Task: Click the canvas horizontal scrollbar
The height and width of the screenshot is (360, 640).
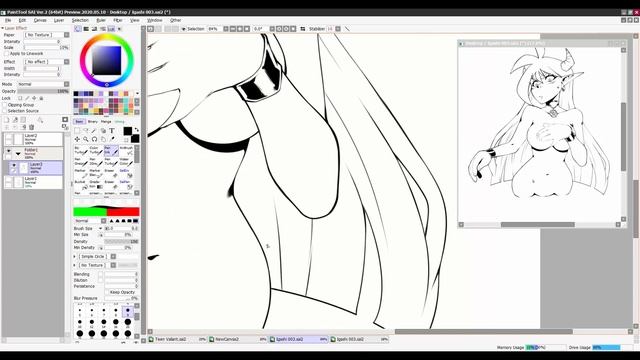Action: (x=484, y=331)
